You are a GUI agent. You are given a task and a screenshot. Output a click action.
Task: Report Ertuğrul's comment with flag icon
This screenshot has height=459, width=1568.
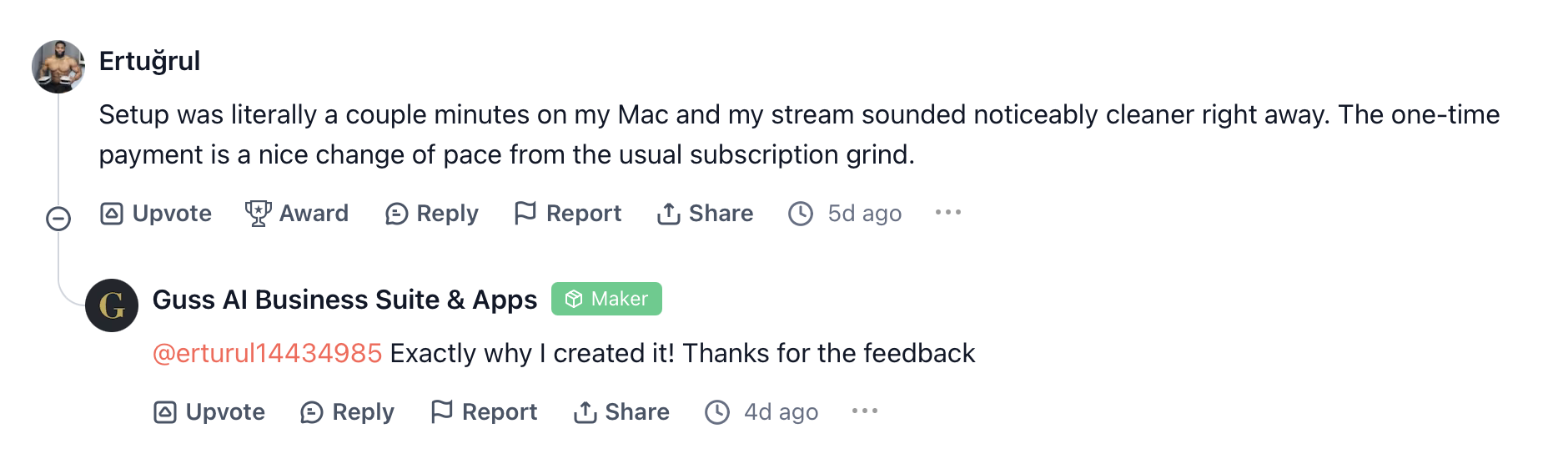pos(568,214)
